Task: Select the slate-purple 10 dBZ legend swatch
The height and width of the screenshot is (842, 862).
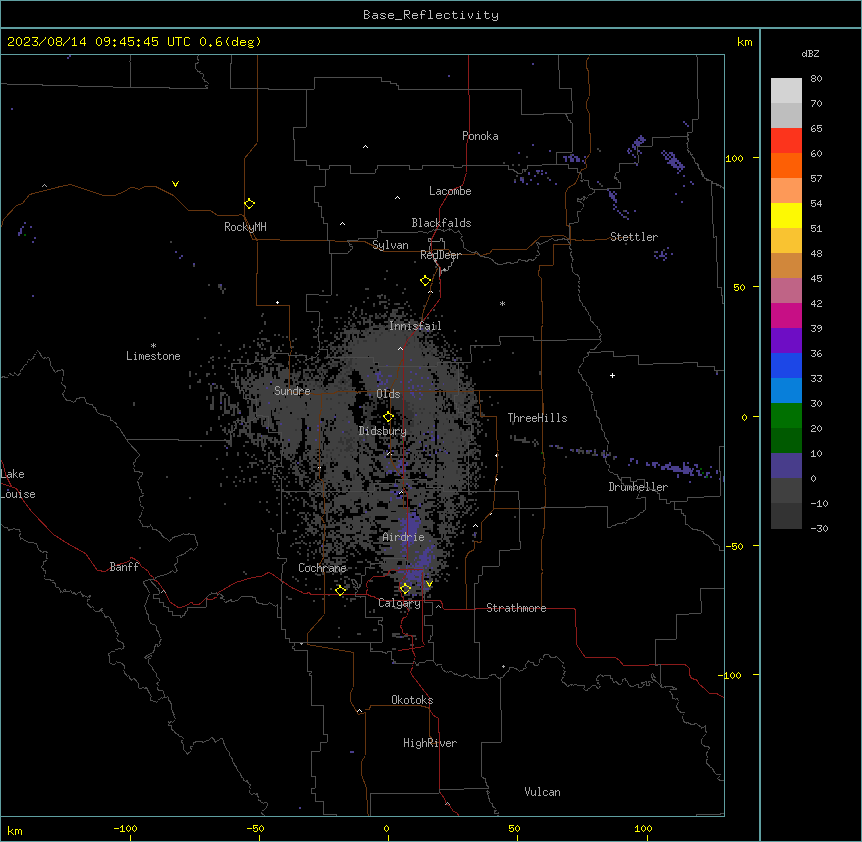Action: [x=786, y=466]
